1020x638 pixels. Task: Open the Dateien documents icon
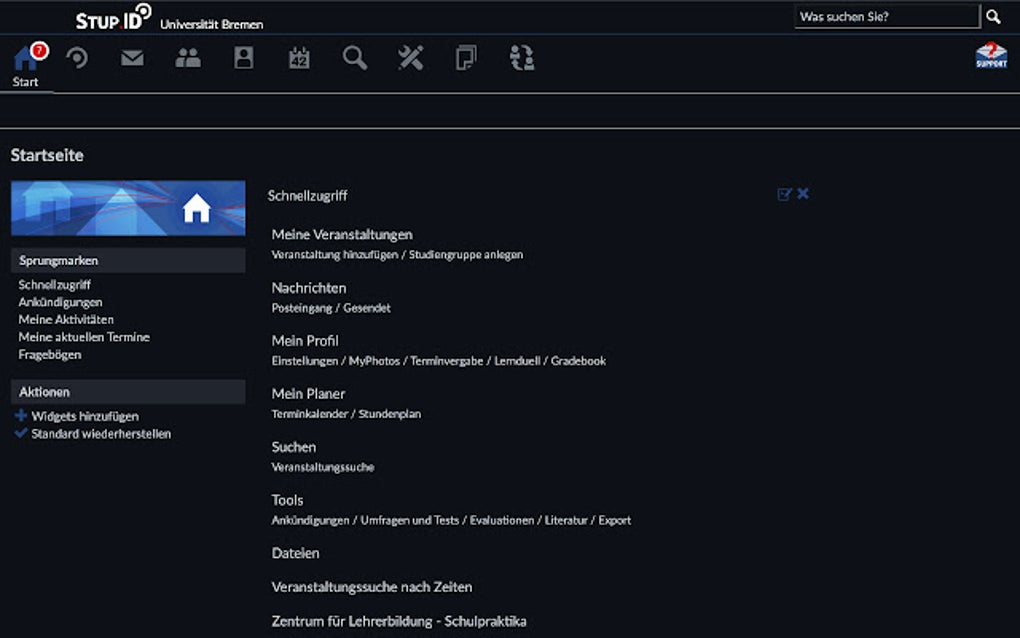coord(466,58)
